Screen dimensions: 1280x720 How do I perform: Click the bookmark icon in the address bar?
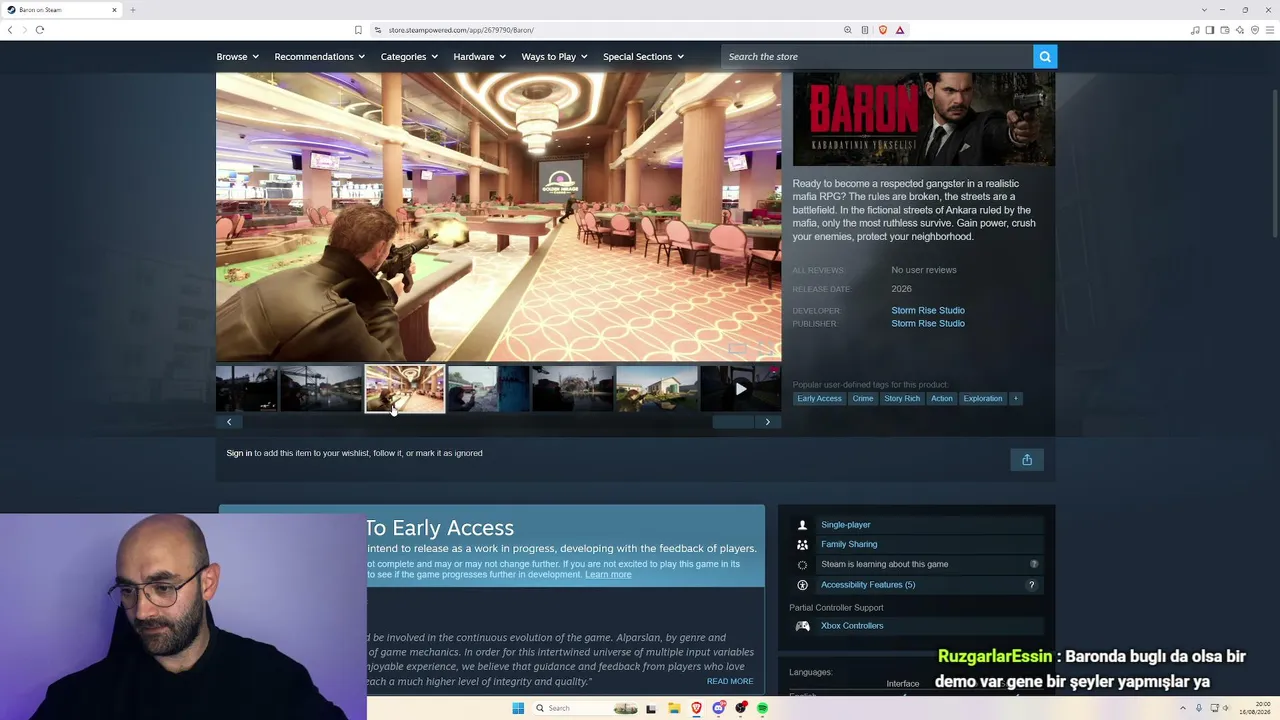358,30
